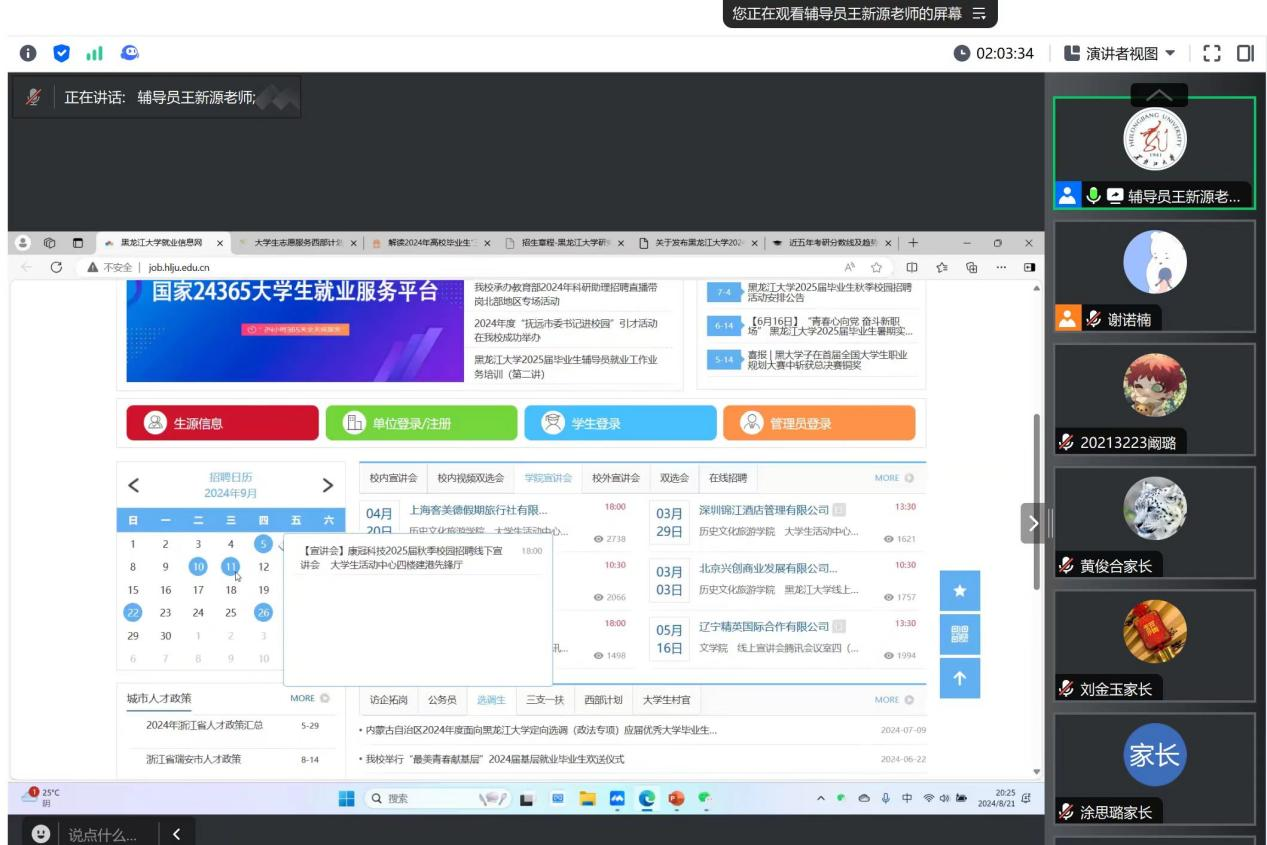Viewport: 1267px width, 845px height.
Task: Click the QR code floating button
Action: [959, 634]
